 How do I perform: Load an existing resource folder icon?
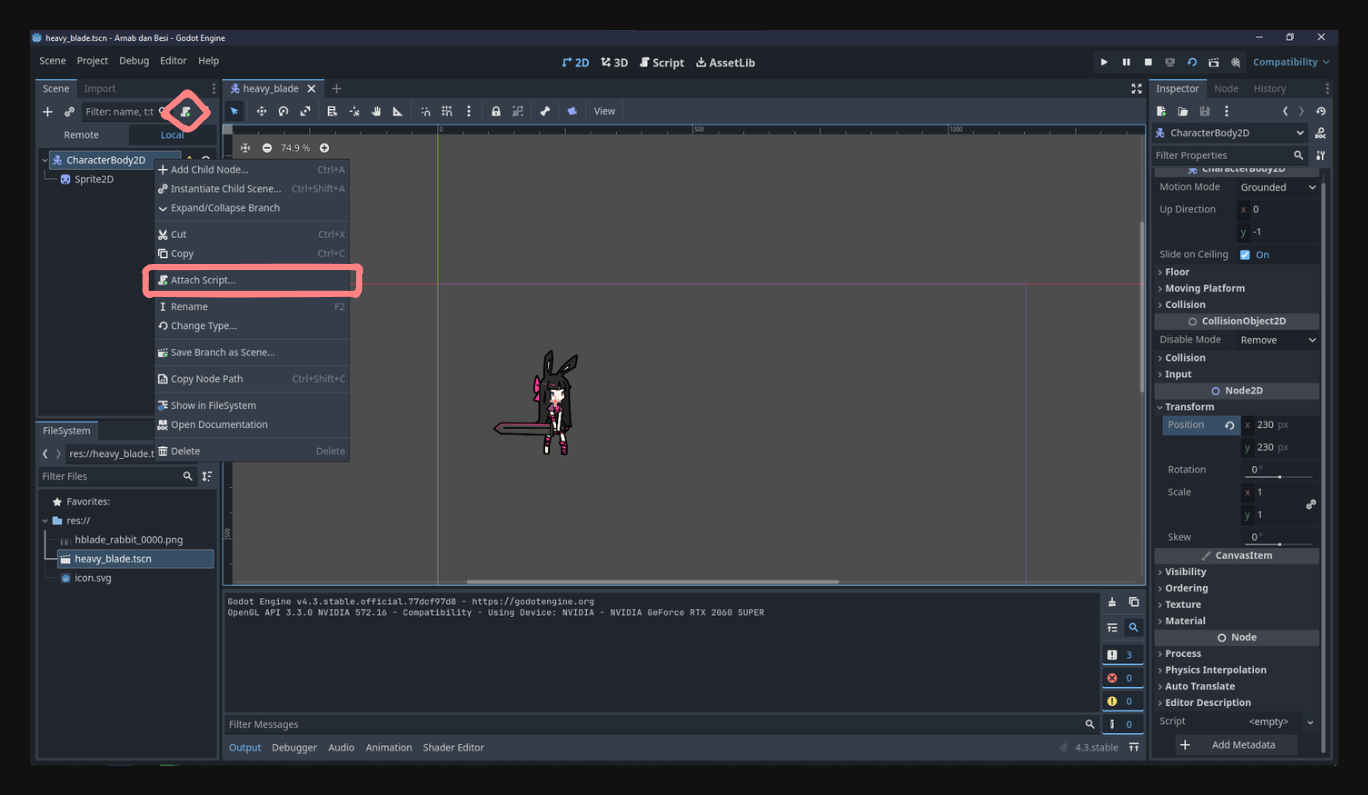click(1183, 111)
